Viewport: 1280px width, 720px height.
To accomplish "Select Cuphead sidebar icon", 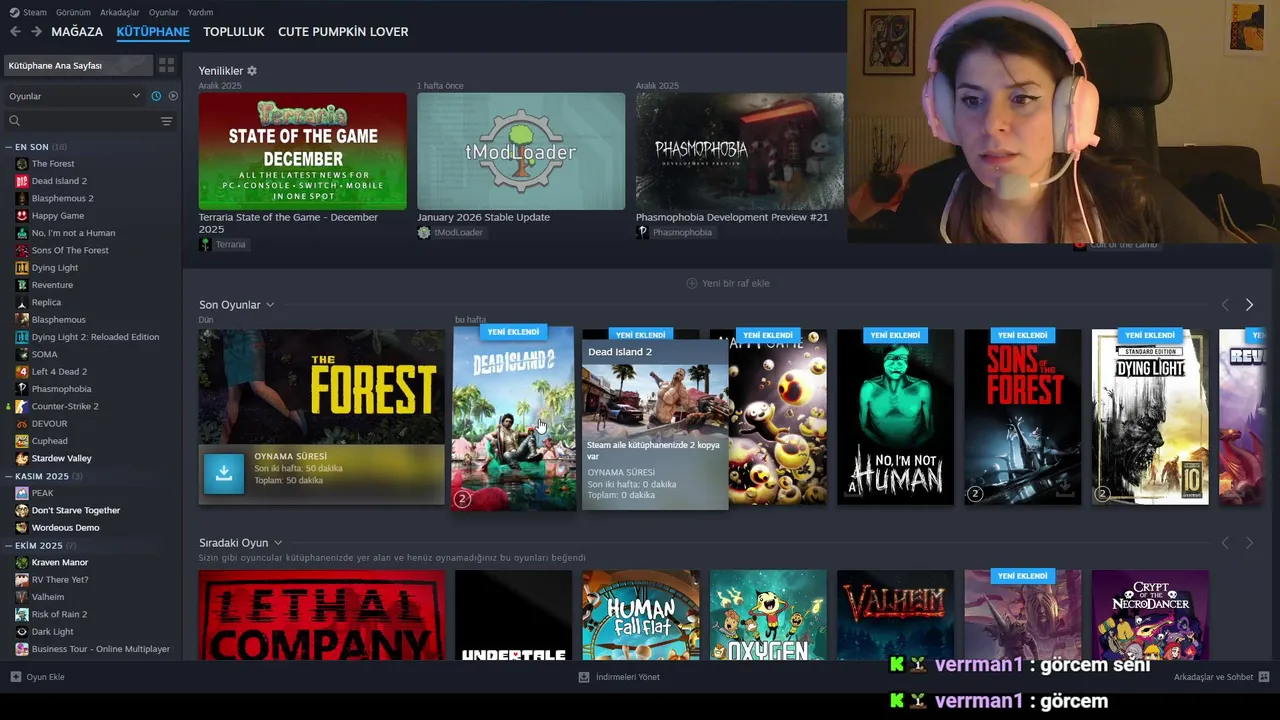I will pos(22,441).
